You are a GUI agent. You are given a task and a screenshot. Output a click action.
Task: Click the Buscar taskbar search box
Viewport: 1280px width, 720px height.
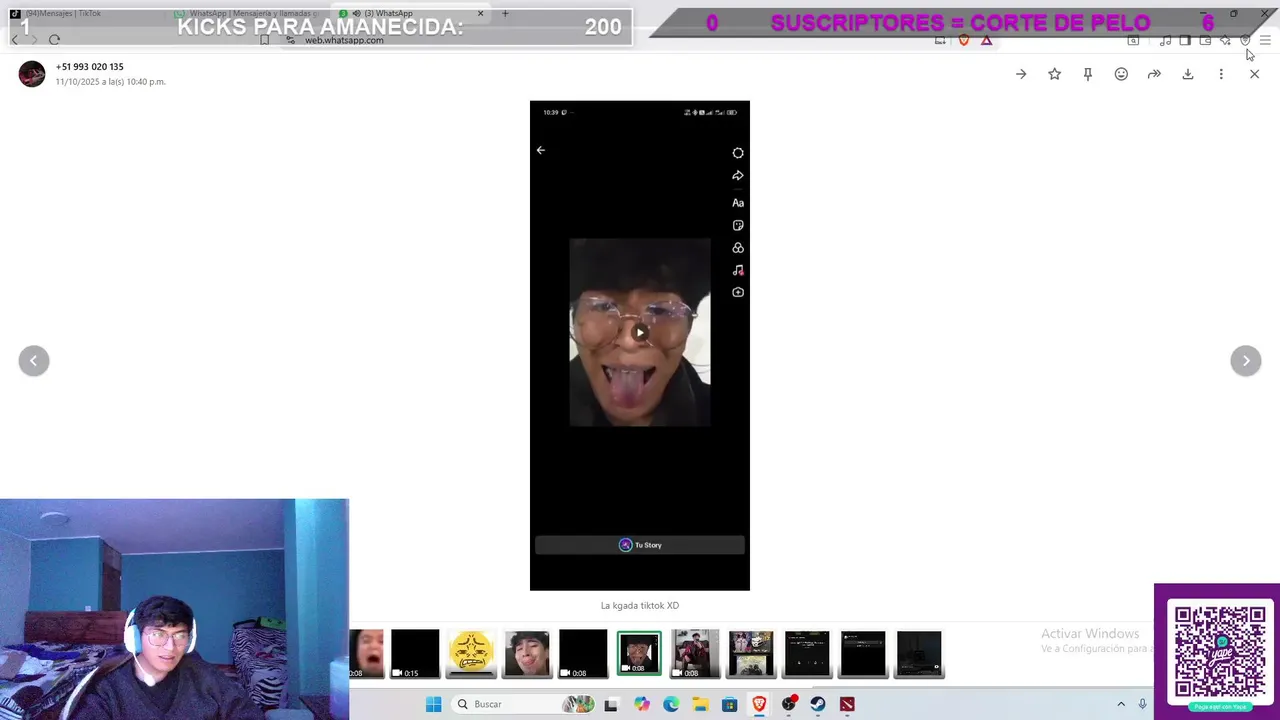click(522, 704)
